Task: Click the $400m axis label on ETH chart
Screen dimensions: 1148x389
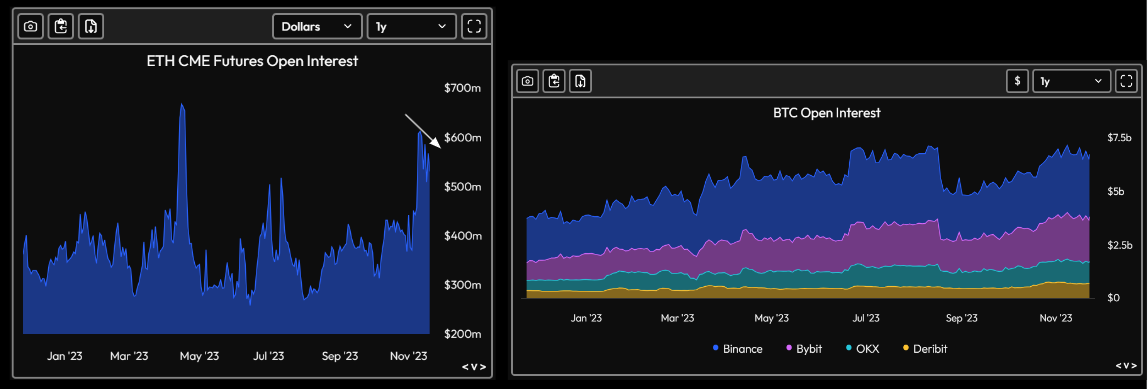Action: pyautogui.click(x=463, y=236)
